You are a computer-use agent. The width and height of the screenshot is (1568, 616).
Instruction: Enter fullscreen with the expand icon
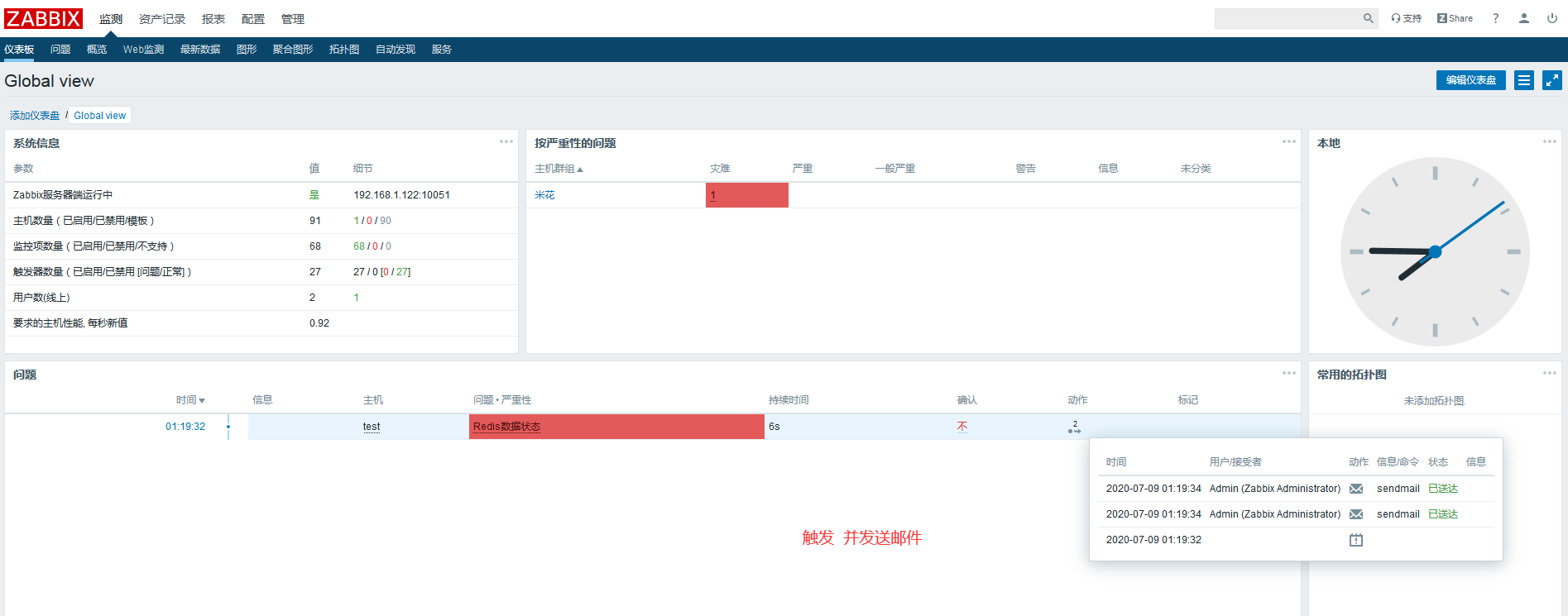1551,80
